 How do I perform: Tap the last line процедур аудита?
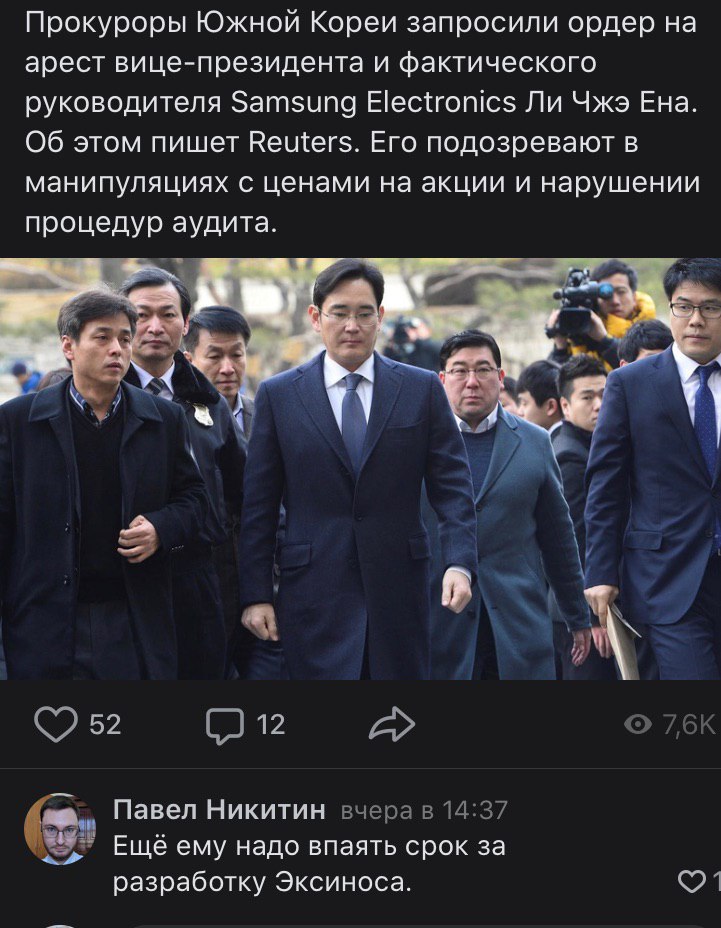click(151, 224)
